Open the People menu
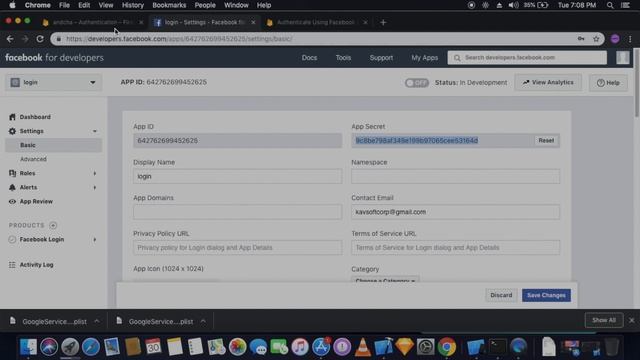Viewport: 640px width, 360px height. click(x=205, y=5)
